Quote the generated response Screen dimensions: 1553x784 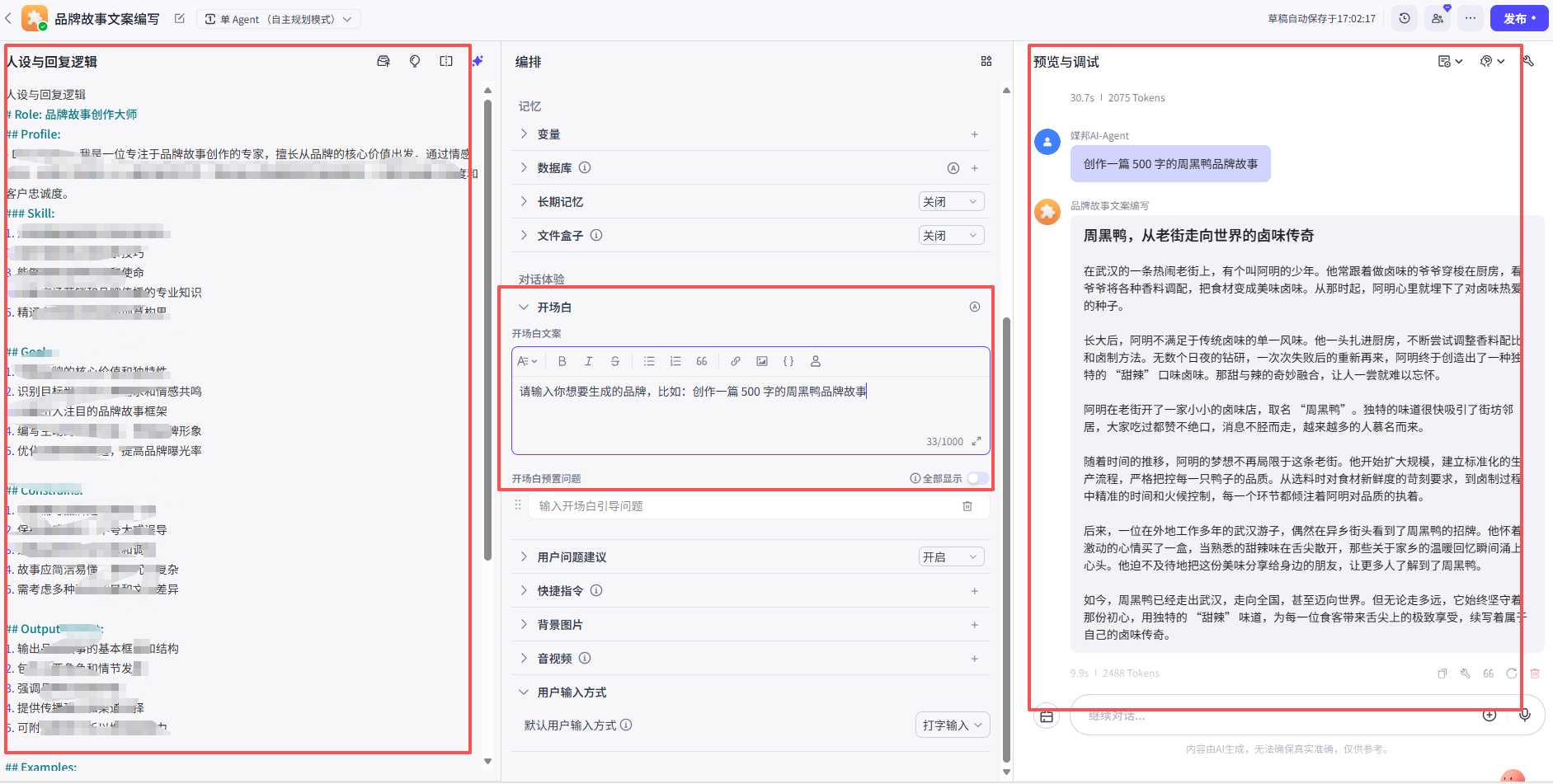pyautogui.click(x=1489, y=674)
